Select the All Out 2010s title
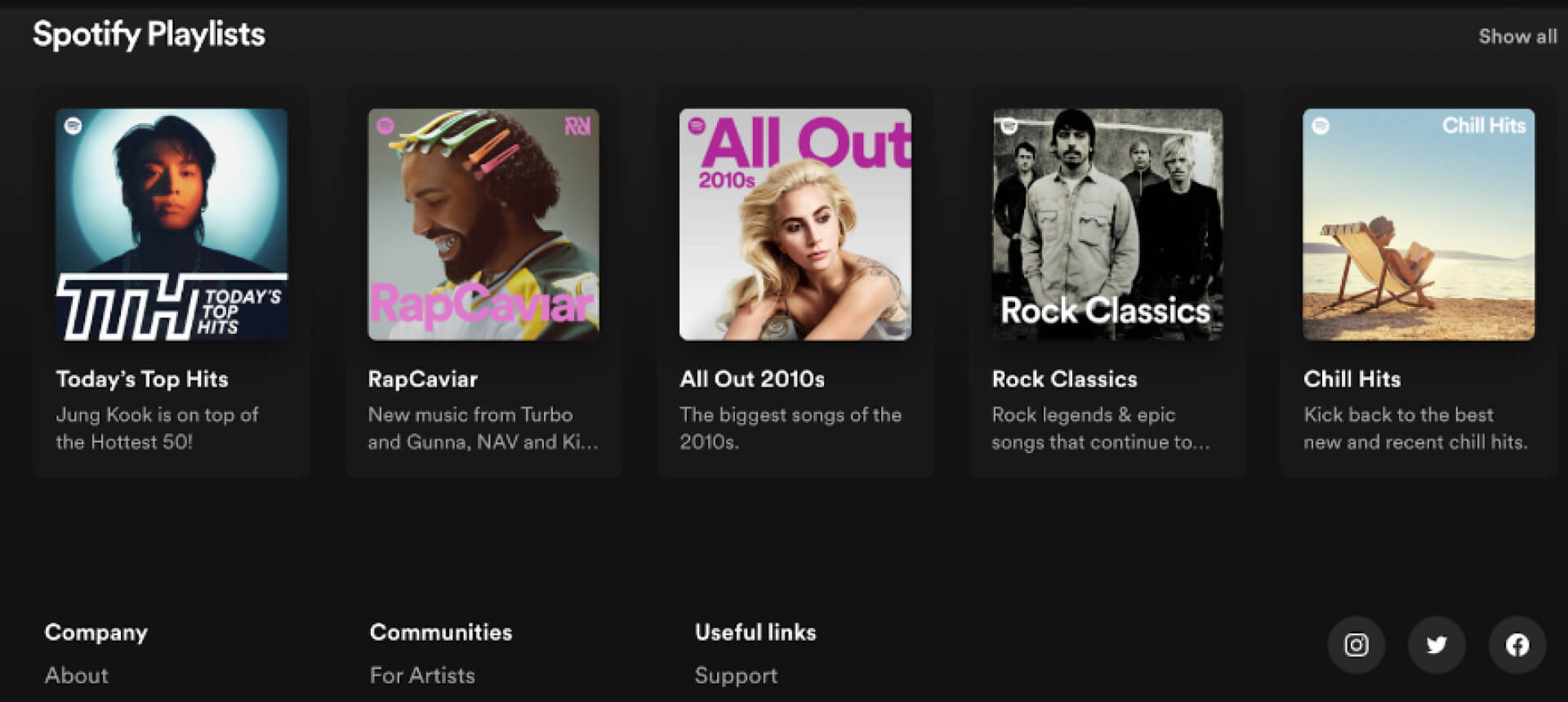Screen dimensions: 1568x702 [x=752, y=379]
